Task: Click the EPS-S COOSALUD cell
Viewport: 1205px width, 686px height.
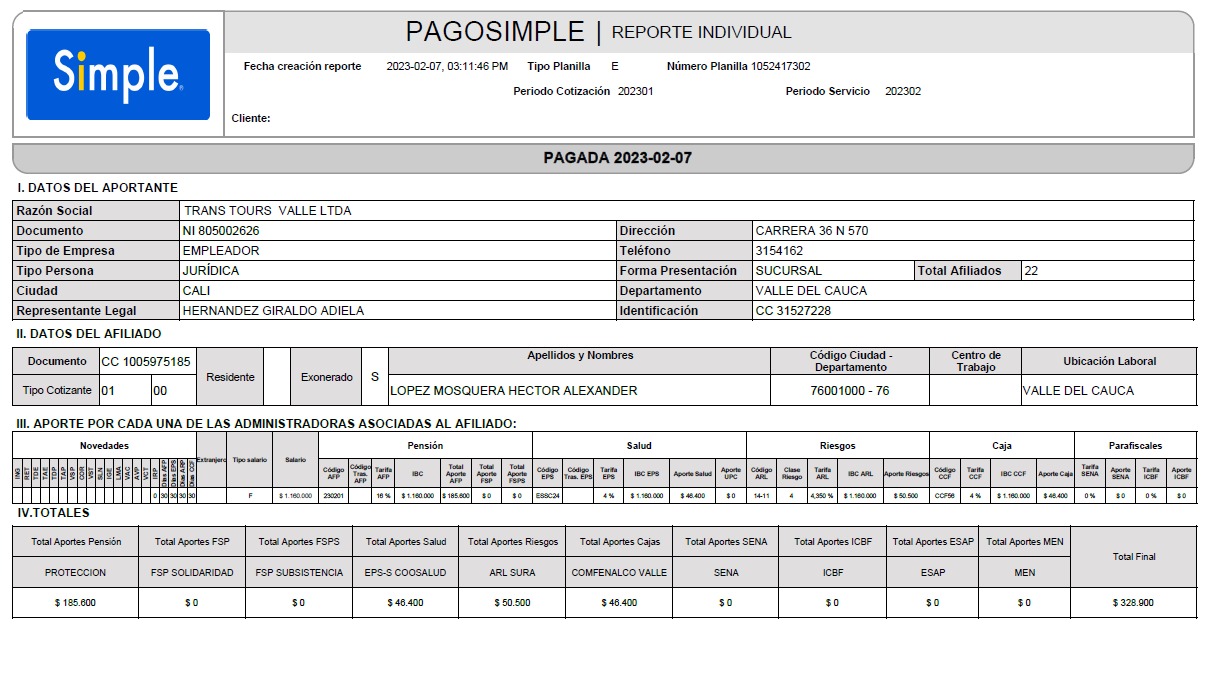Action: (x=405, y=573)
